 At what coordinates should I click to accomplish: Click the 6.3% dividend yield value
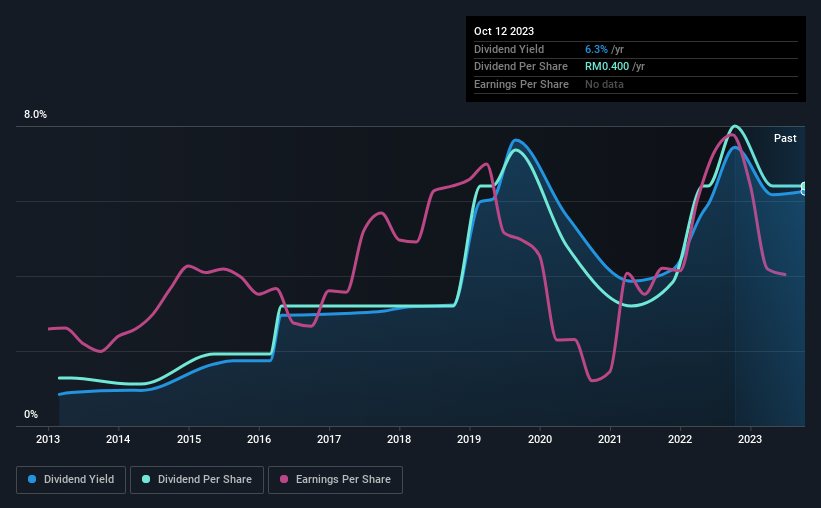[596, 49]
